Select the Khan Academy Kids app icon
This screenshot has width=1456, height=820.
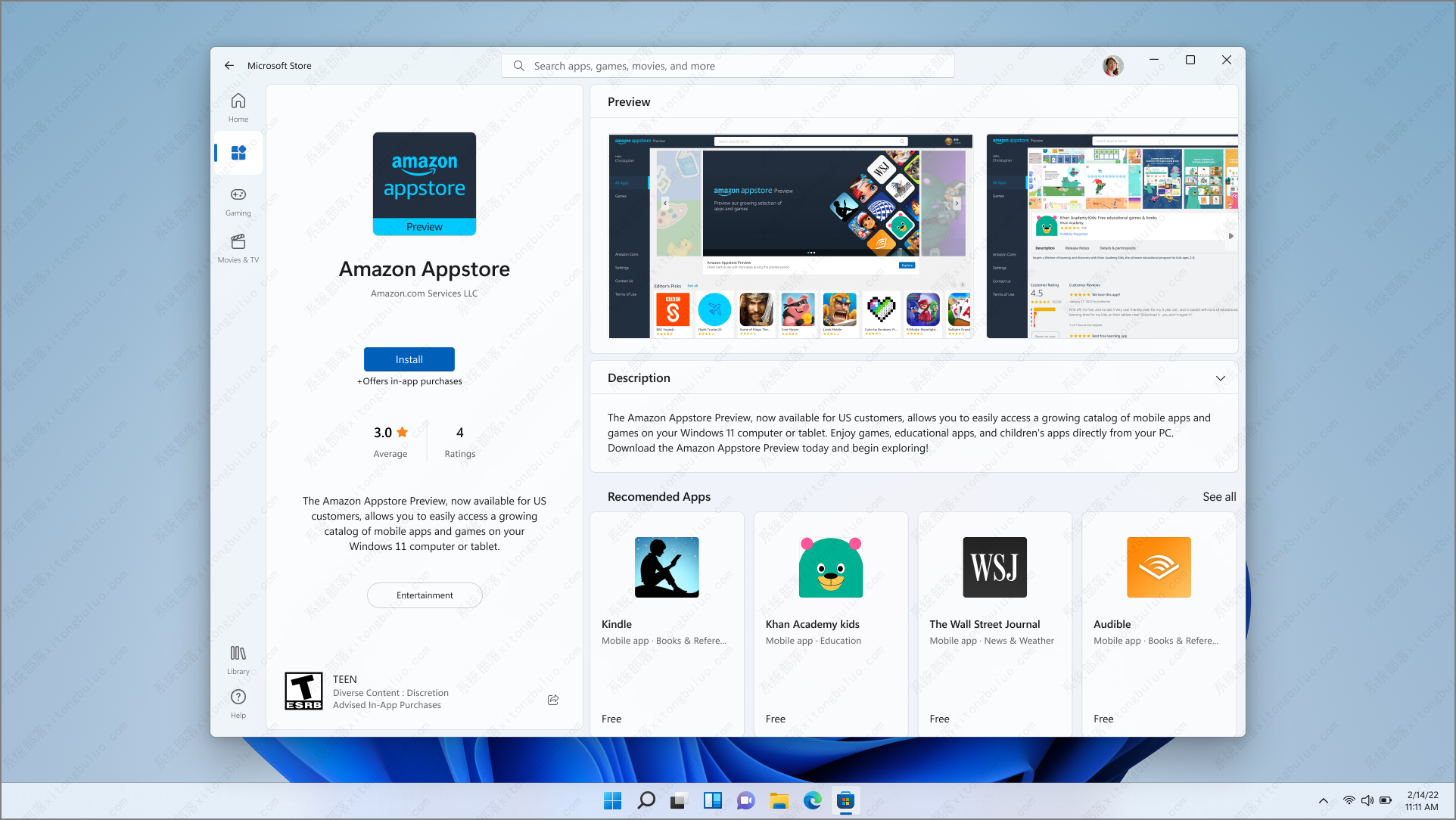[829, 567]
